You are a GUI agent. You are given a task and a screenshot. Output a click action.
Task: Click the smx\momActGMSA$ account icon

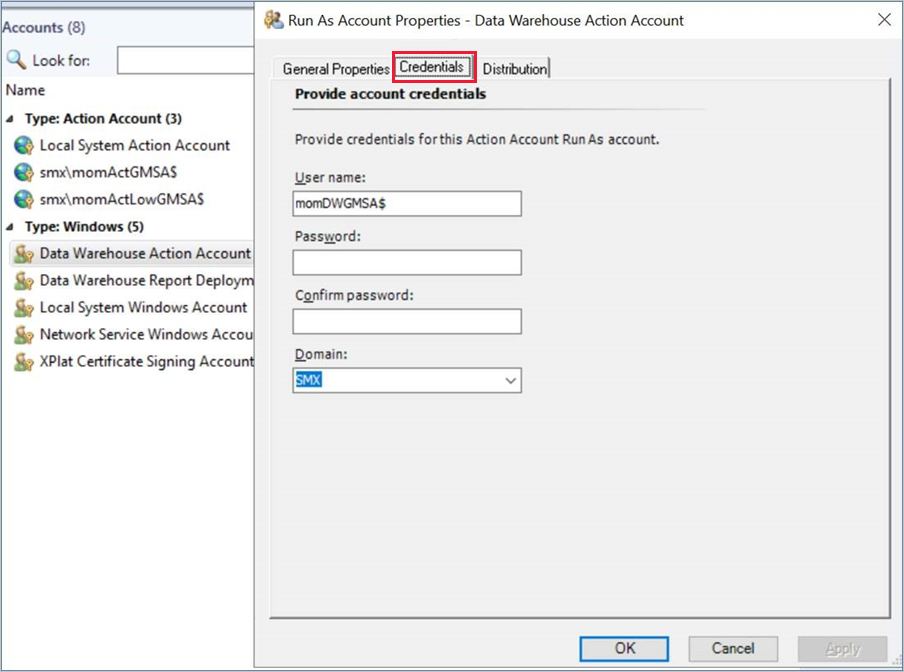pos(25,171)
